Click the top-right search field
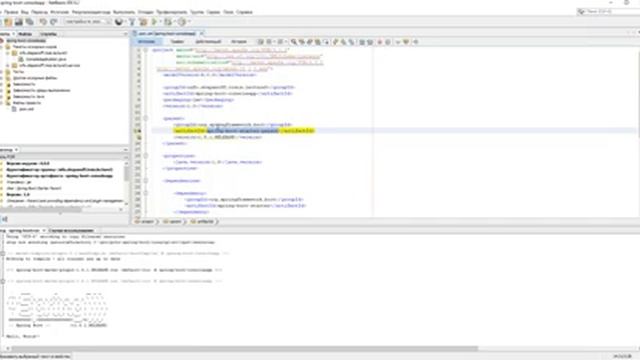 pos(608,11)
